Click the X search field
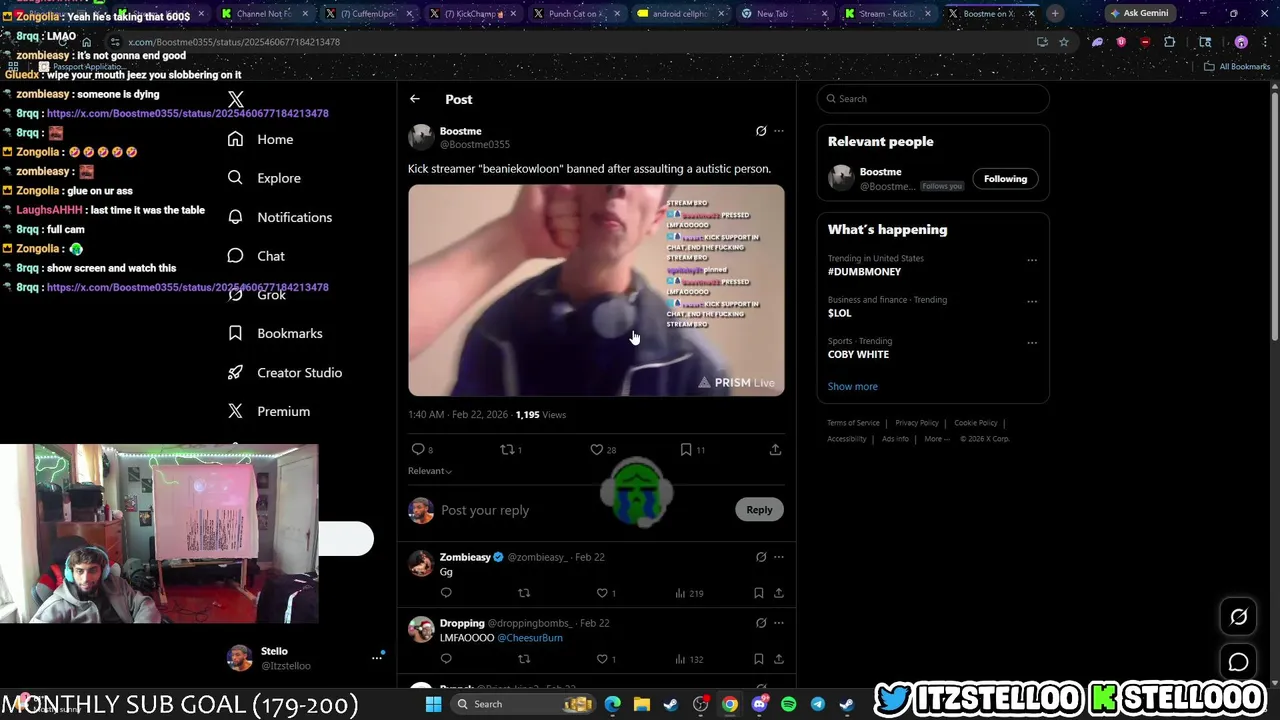Viewport: 1280px width, 720px height. click(933, 99)
